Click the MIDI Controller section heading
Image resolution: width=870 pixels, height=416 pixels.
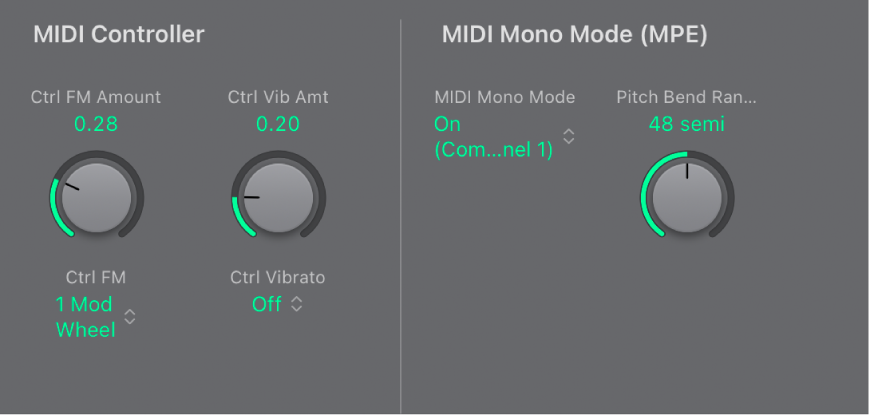[118, 35]
